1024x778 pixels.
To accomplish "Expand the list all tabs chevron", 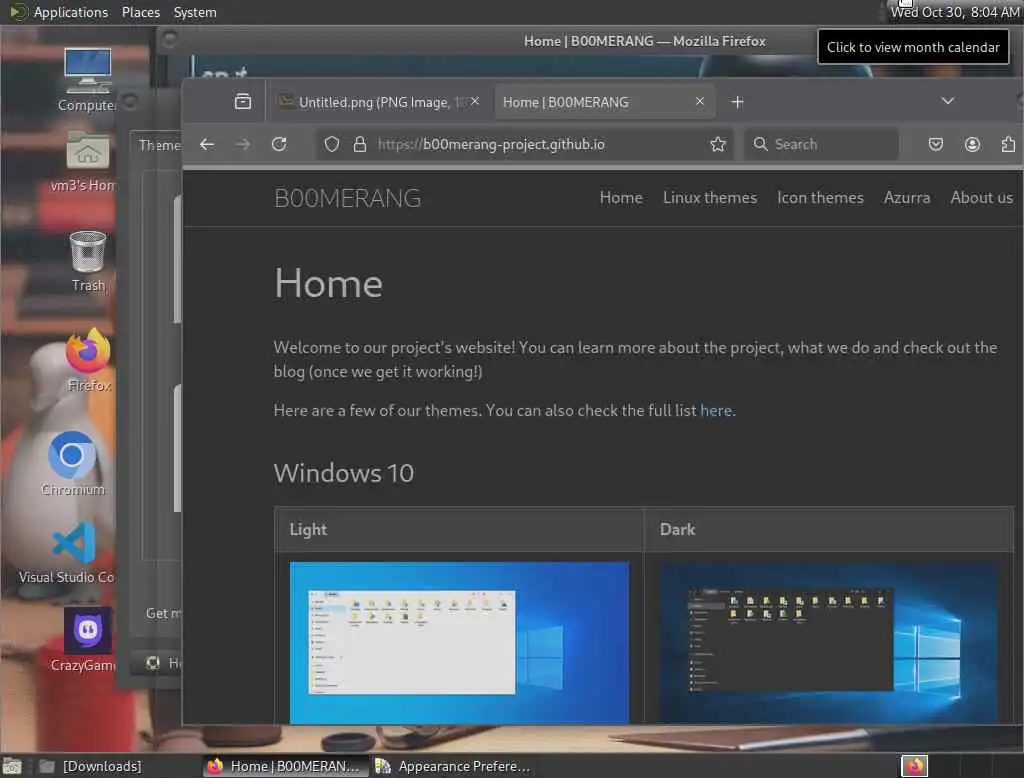I will click(x=948, y=101).
